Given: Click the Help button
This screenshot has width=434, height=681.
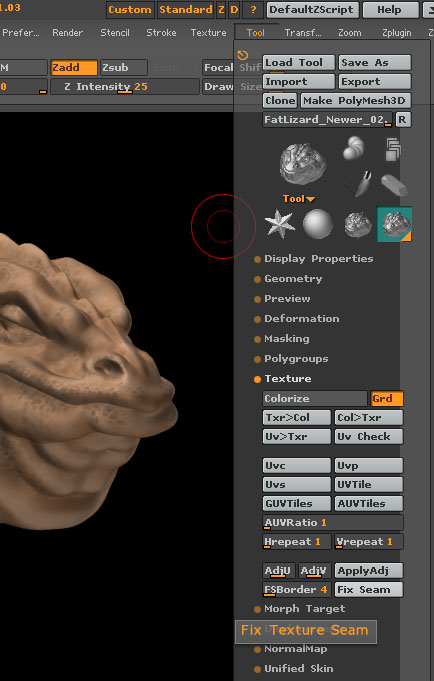Looking at the screenshot, I should pos(391,10).
